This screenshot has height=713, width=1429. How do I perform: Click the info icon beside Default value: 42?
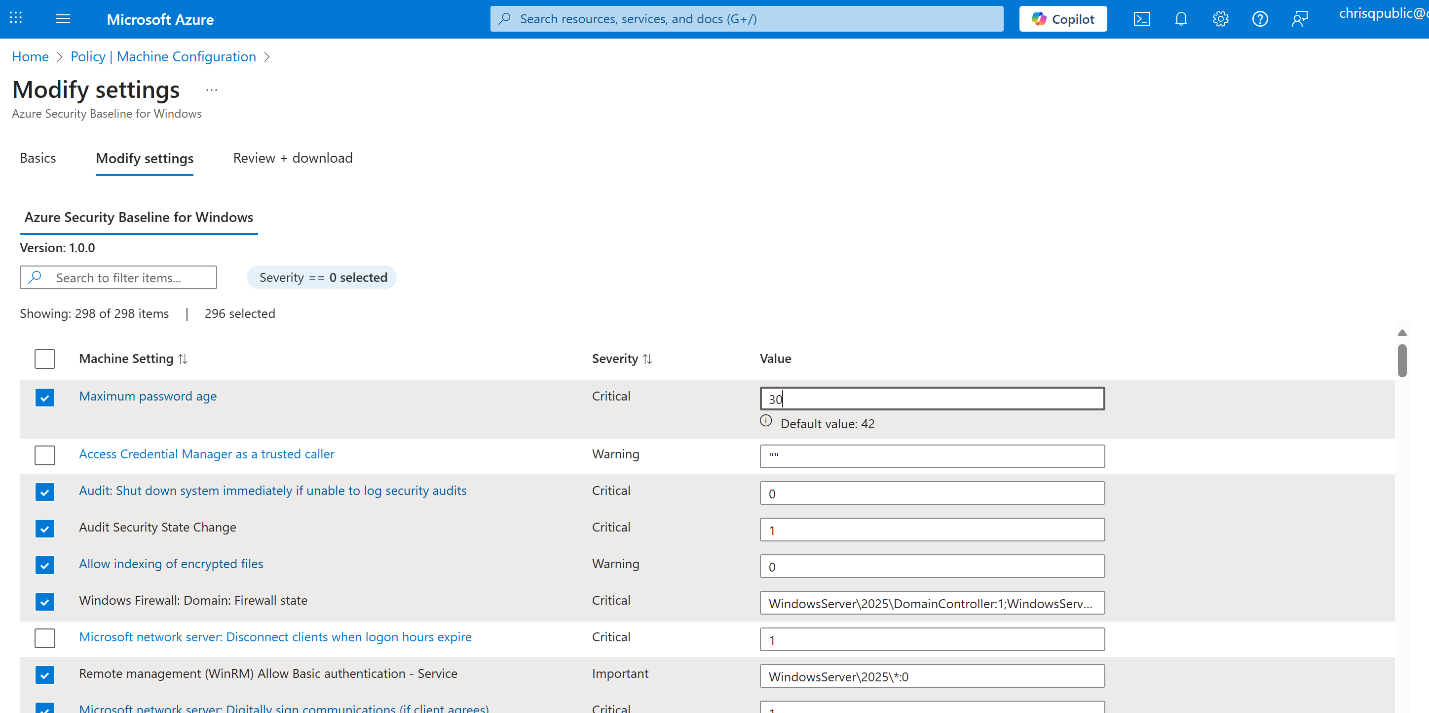tap(765, 420)
